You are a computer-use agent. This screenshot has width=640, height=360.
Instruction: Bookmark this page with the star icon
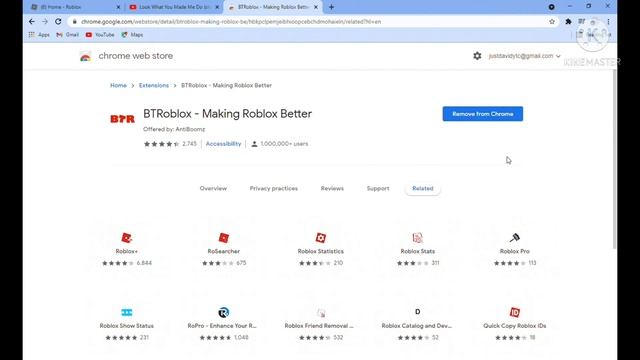tap(552, 22)
